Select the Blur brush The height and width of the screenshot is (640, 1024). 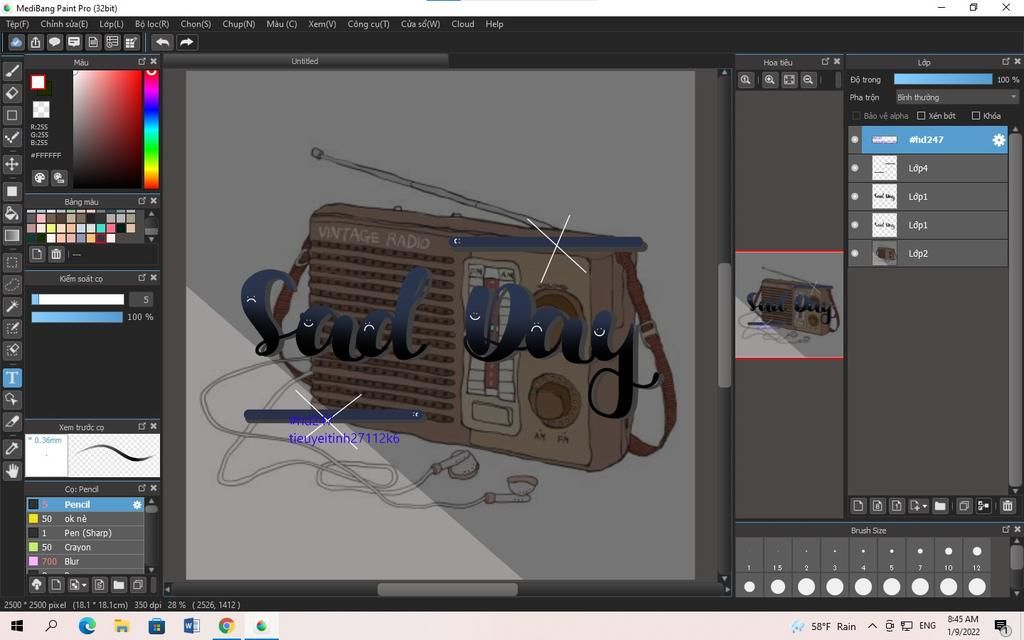coord(85,562)
